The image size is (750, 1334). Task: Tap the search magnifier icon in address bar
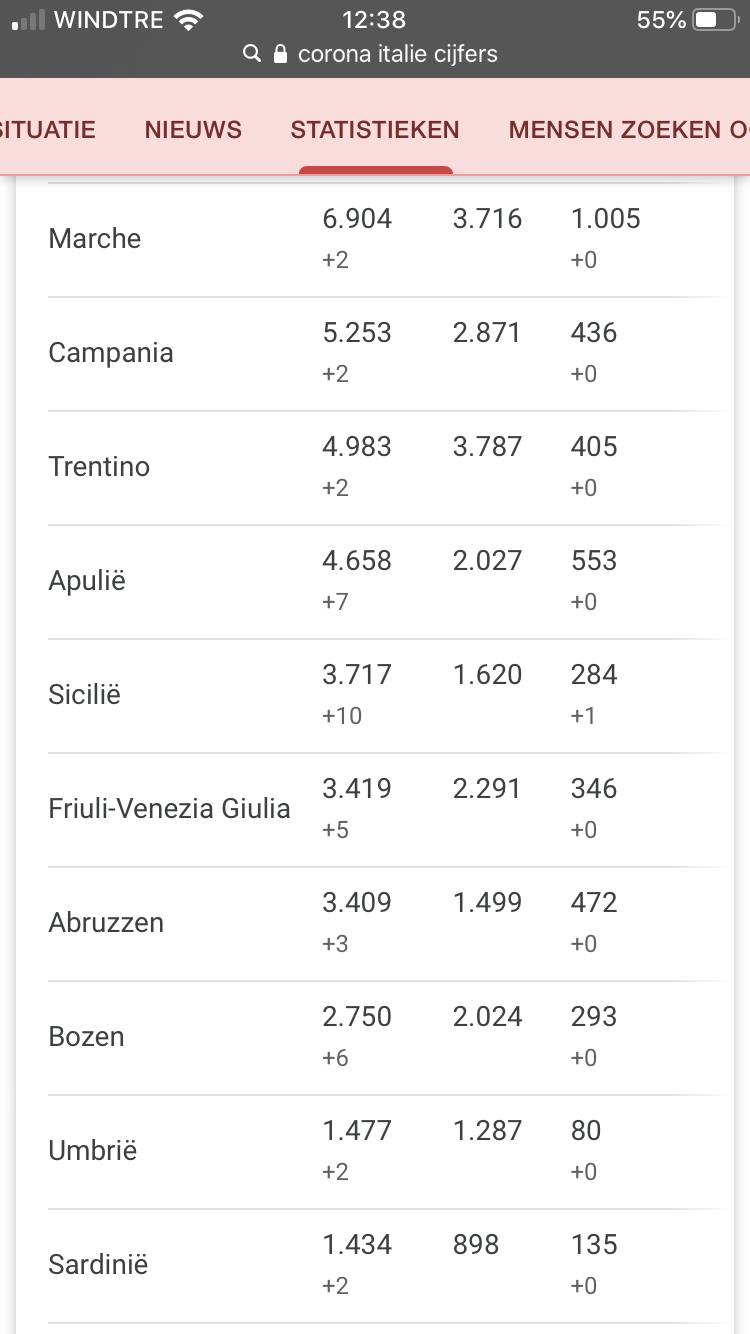(x=252, y=54)
